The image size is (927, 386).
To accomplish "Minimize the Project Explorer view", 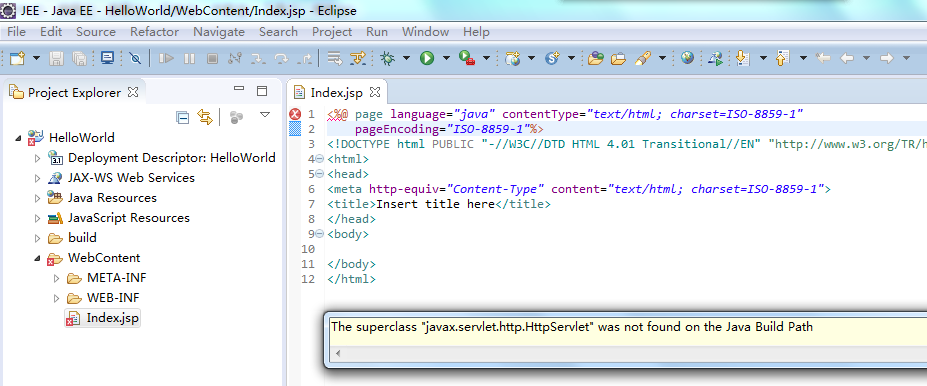I will click(239, 89).
